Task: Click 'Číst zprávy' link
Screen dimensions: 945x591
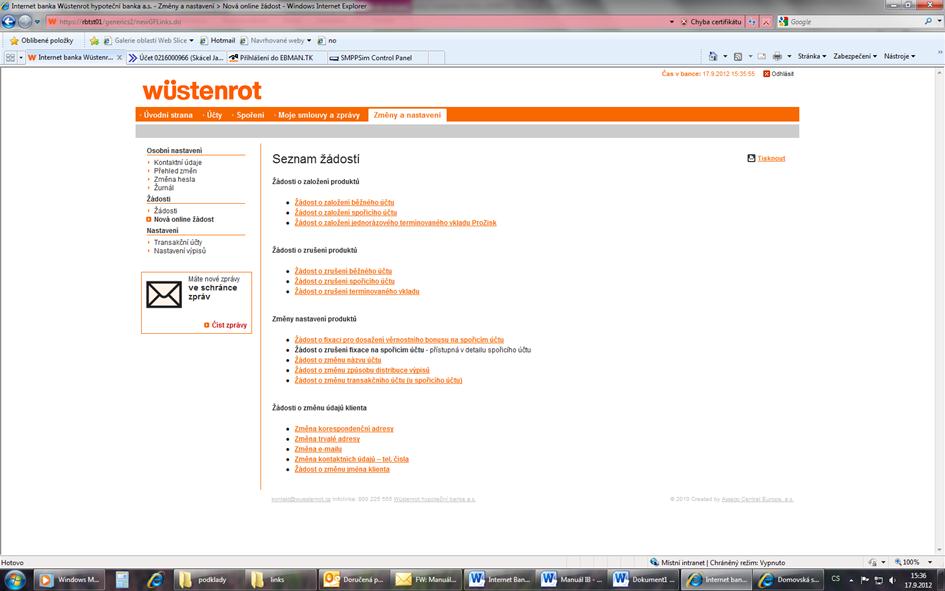Action: pyautogui.click(x=229, y=325)
